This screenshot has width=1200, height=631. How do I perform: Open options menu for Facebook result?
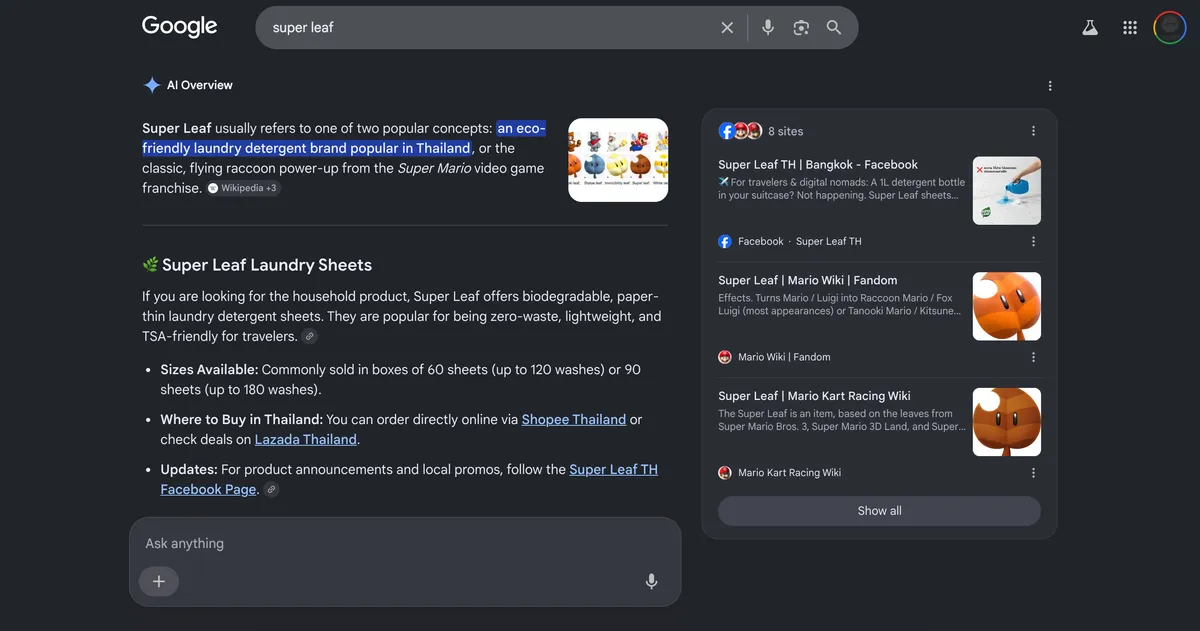(1033, 241)
